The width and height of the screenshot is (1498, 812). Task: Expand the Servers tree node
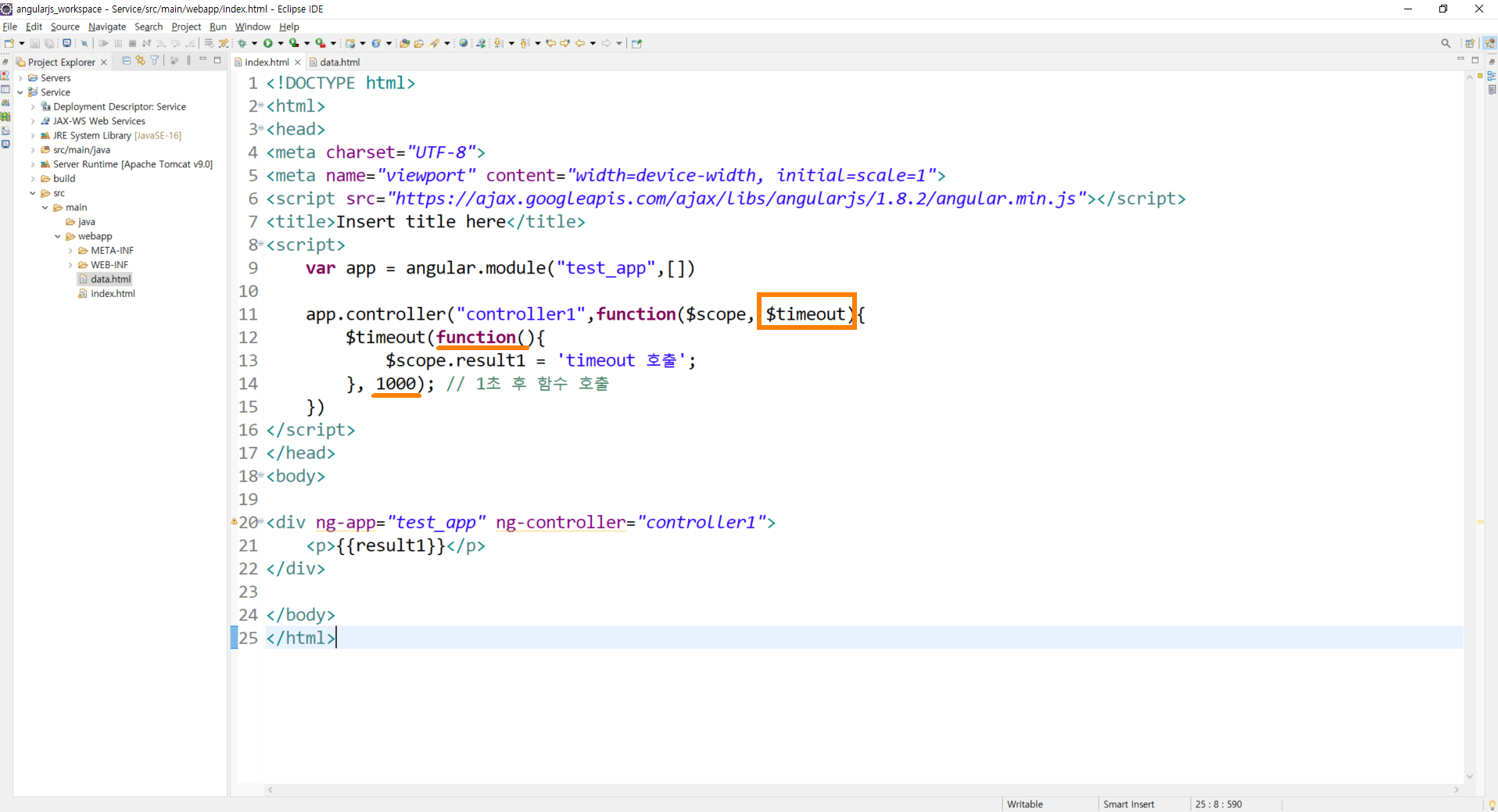(20, 78)
